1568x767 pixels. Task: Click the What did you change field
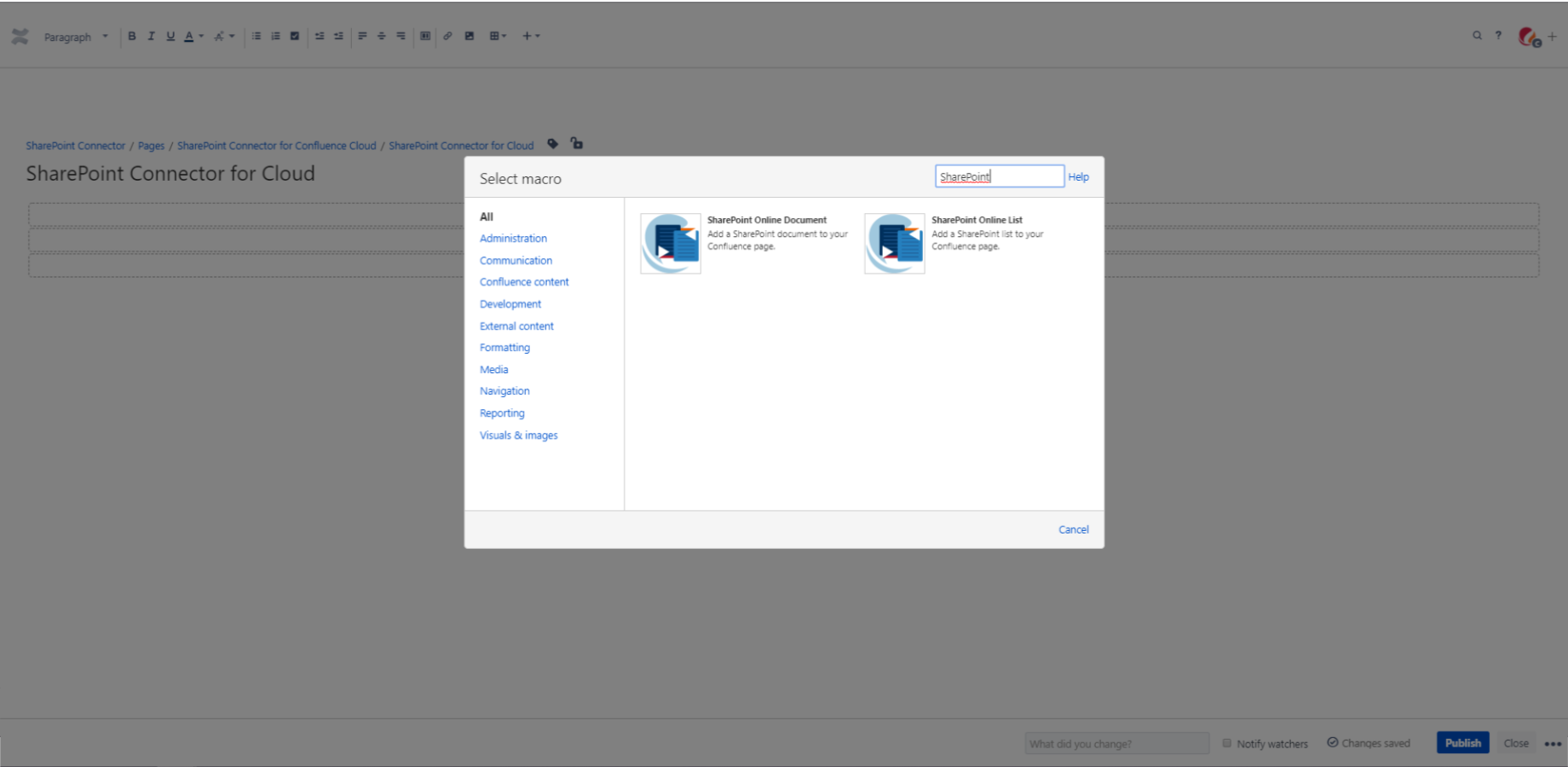pos(1116,743)
